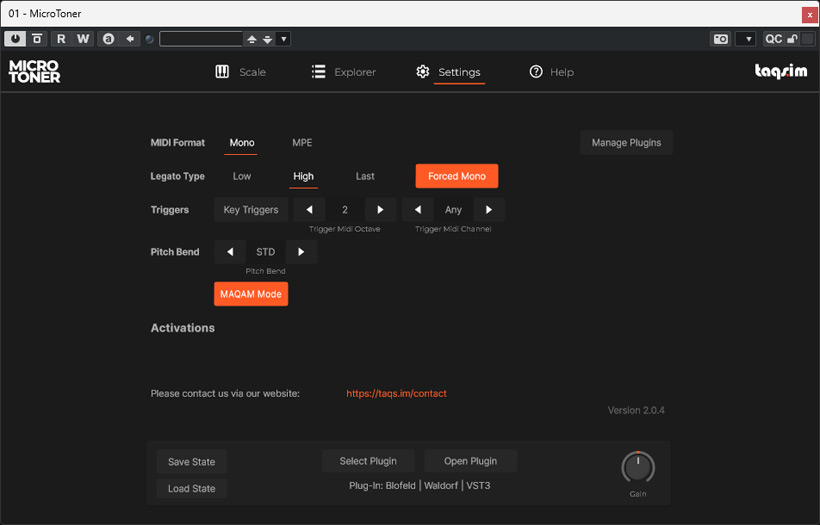Open the Scale tab
Screen dimensions: 820x525
241,72
